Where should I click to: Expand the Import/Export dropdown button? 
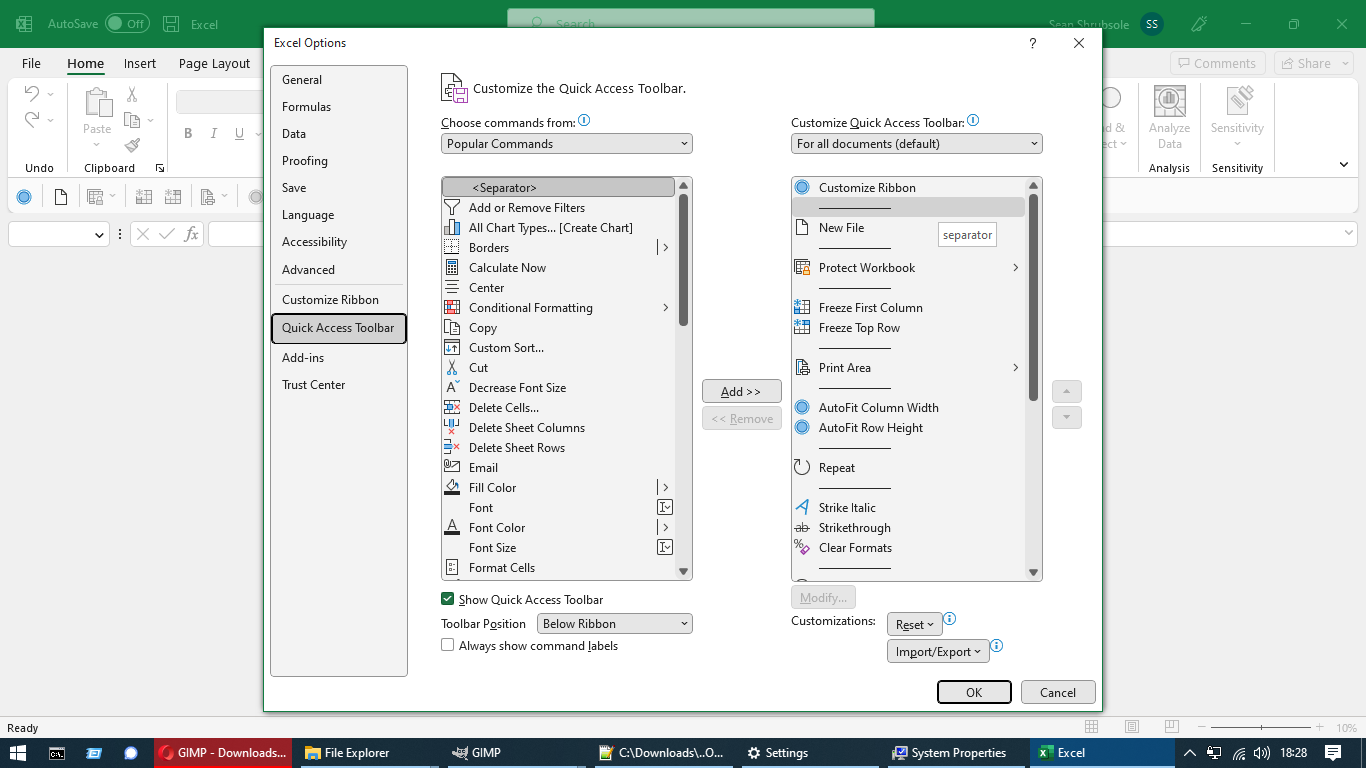(938, 652)
